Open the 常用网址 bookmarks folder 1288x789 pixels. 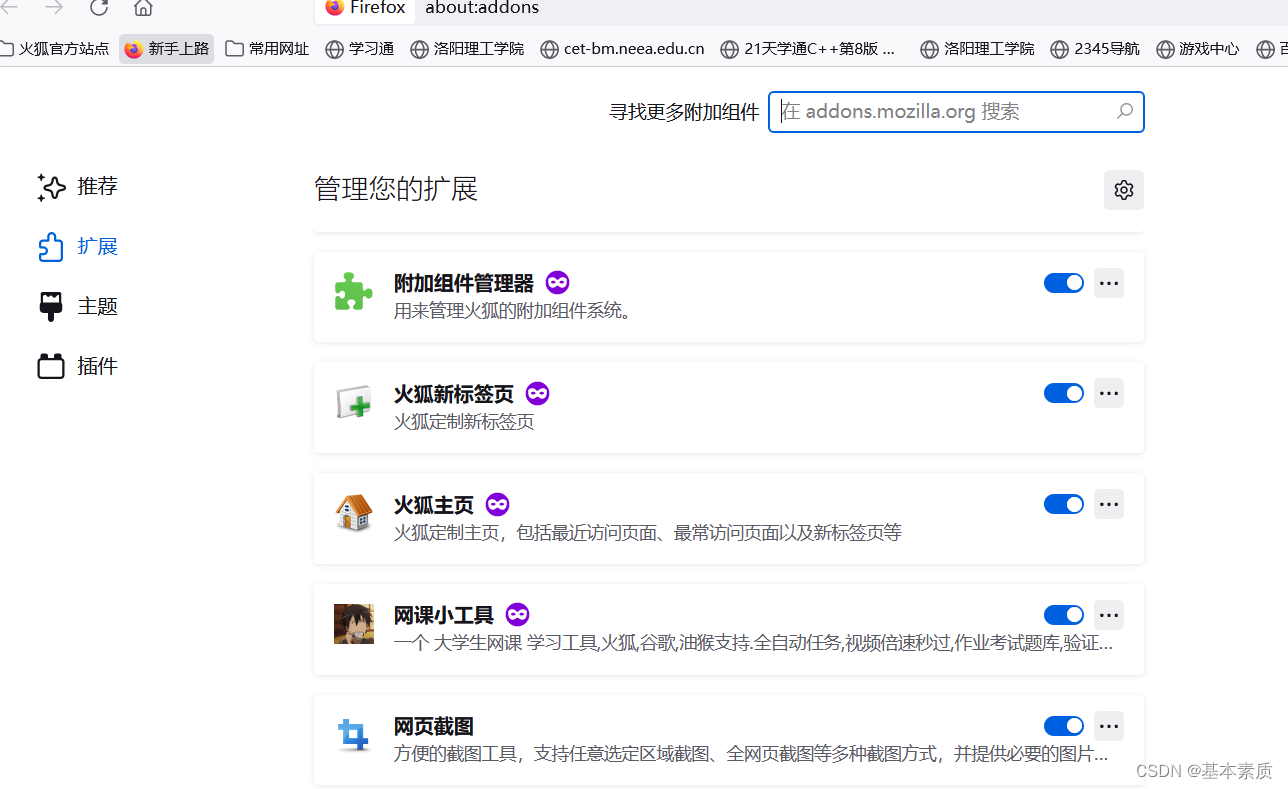(267, 49)
